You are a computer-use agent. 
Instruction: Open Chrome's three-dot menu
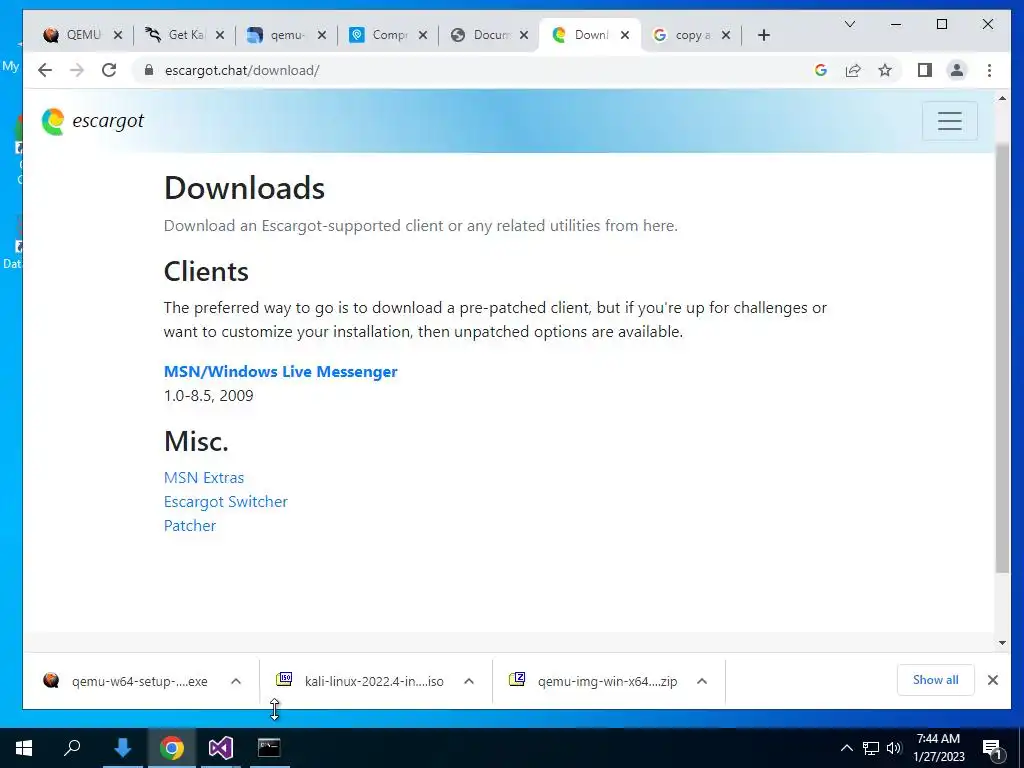point(989,71)
